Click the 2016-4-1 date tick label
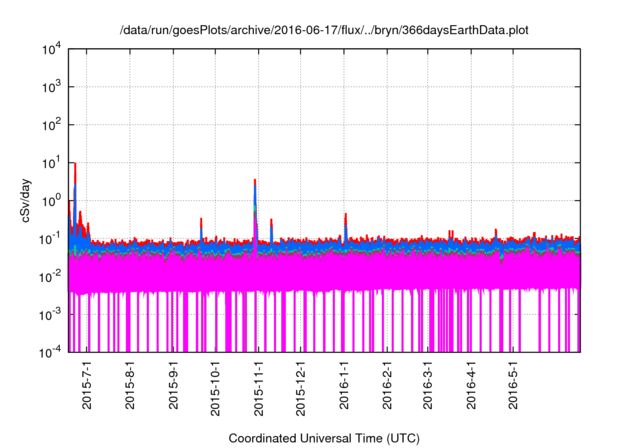The height and width of the screenshot is (448, 640). (471, 385)
